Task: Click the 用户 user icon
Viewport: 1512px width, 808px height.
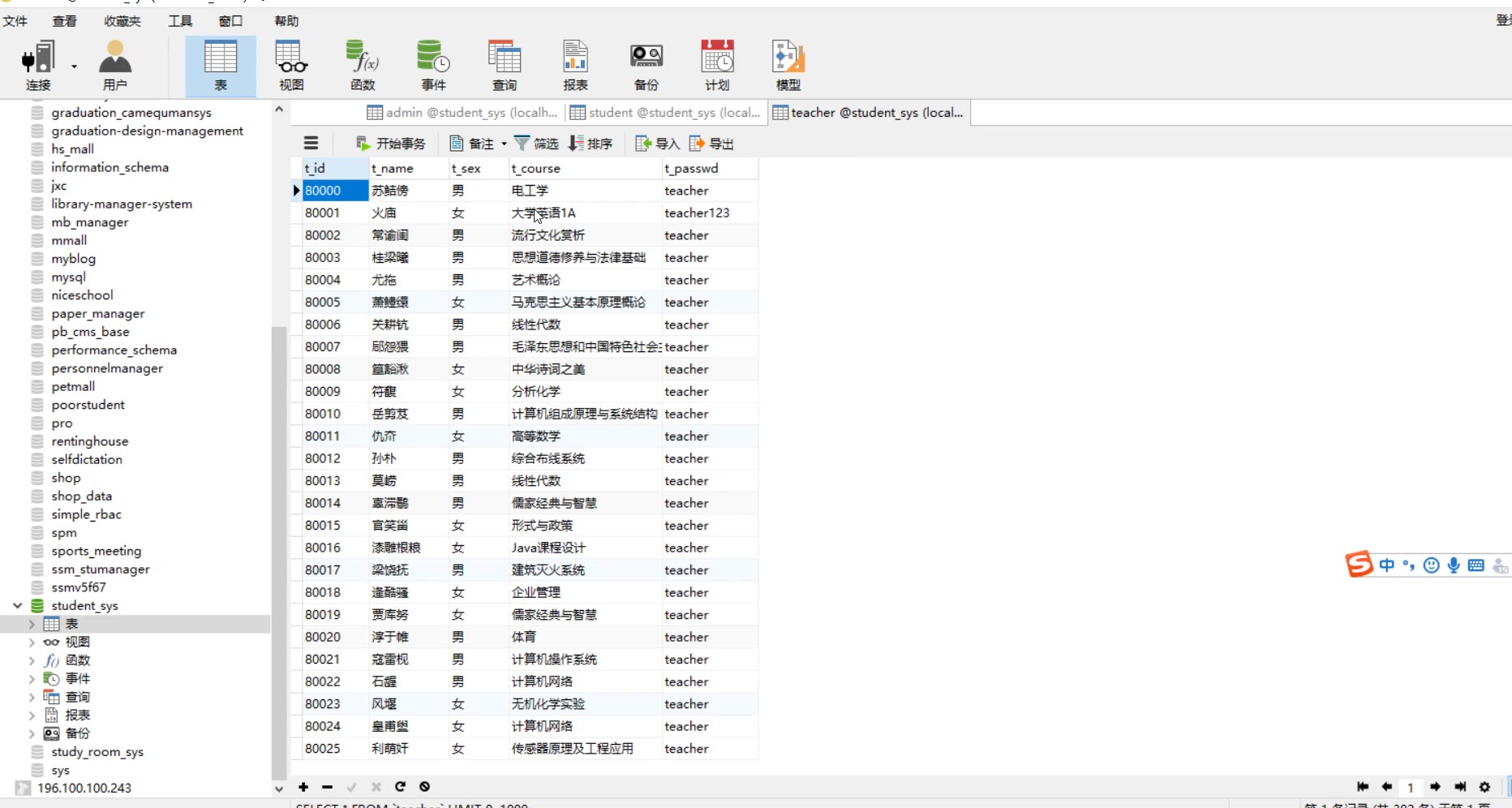Action: click(114, 65)
